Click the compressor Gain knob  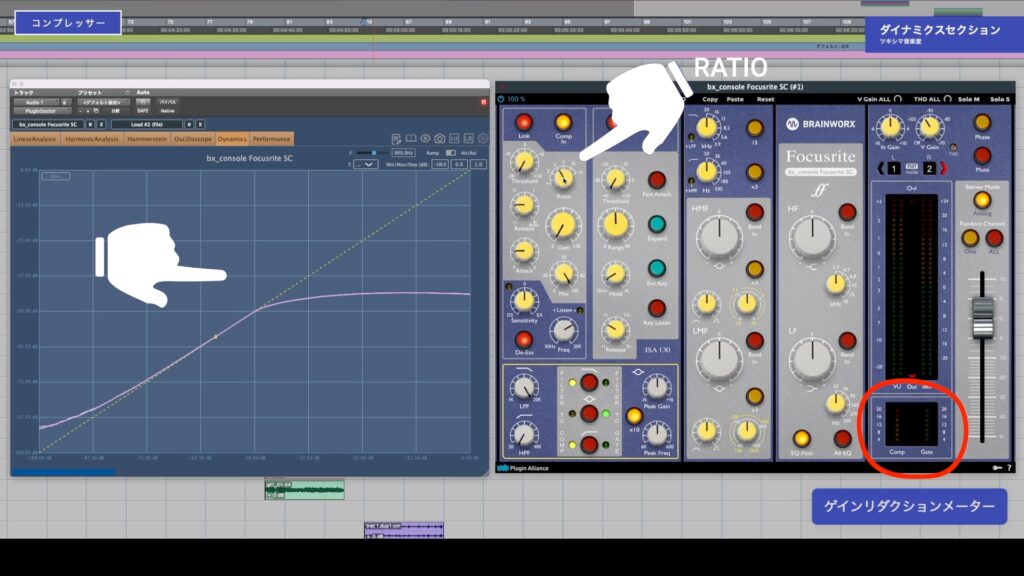563,225
